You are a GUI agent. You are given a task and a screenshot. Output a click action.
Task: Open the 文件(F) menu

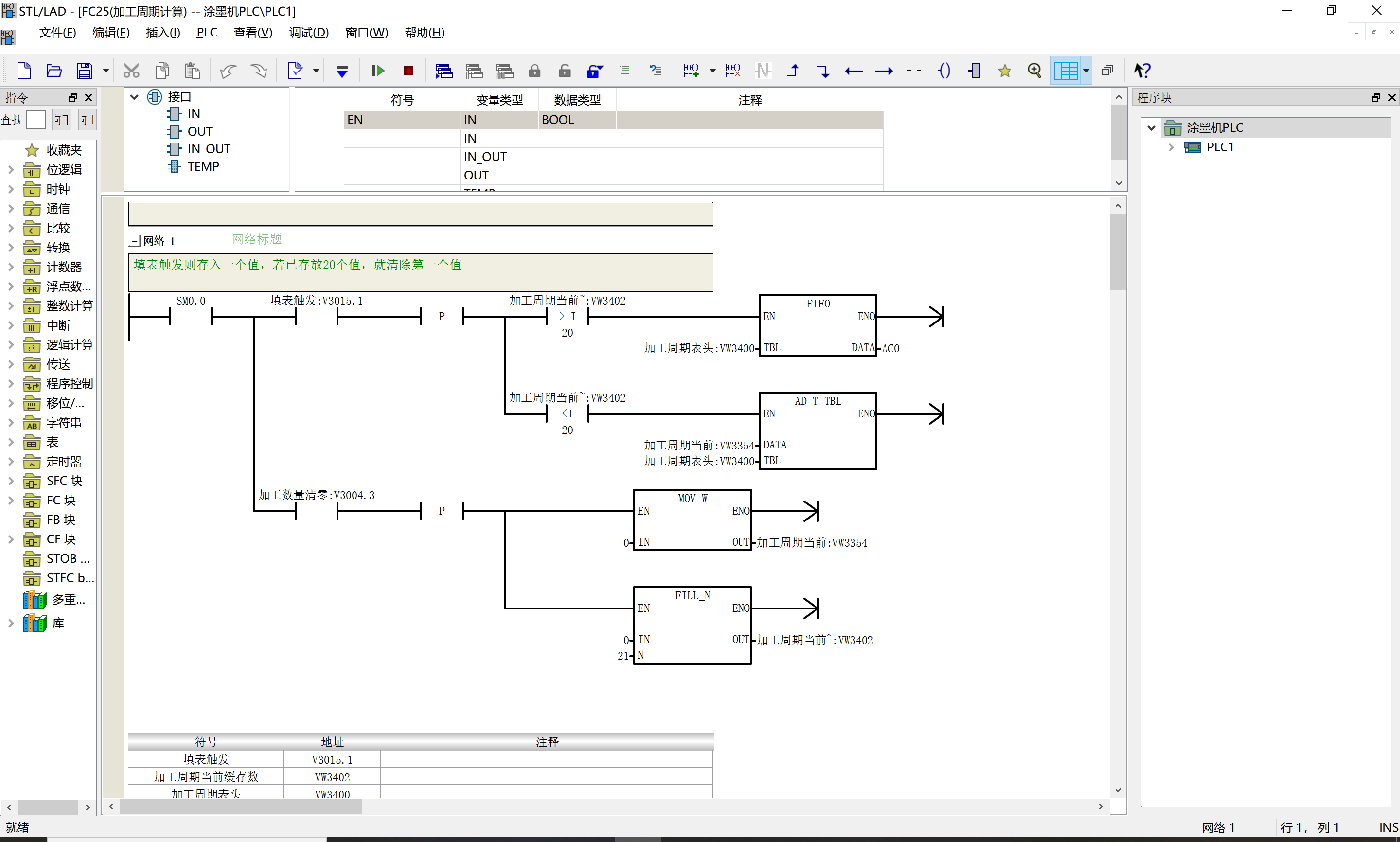[57, 32]
